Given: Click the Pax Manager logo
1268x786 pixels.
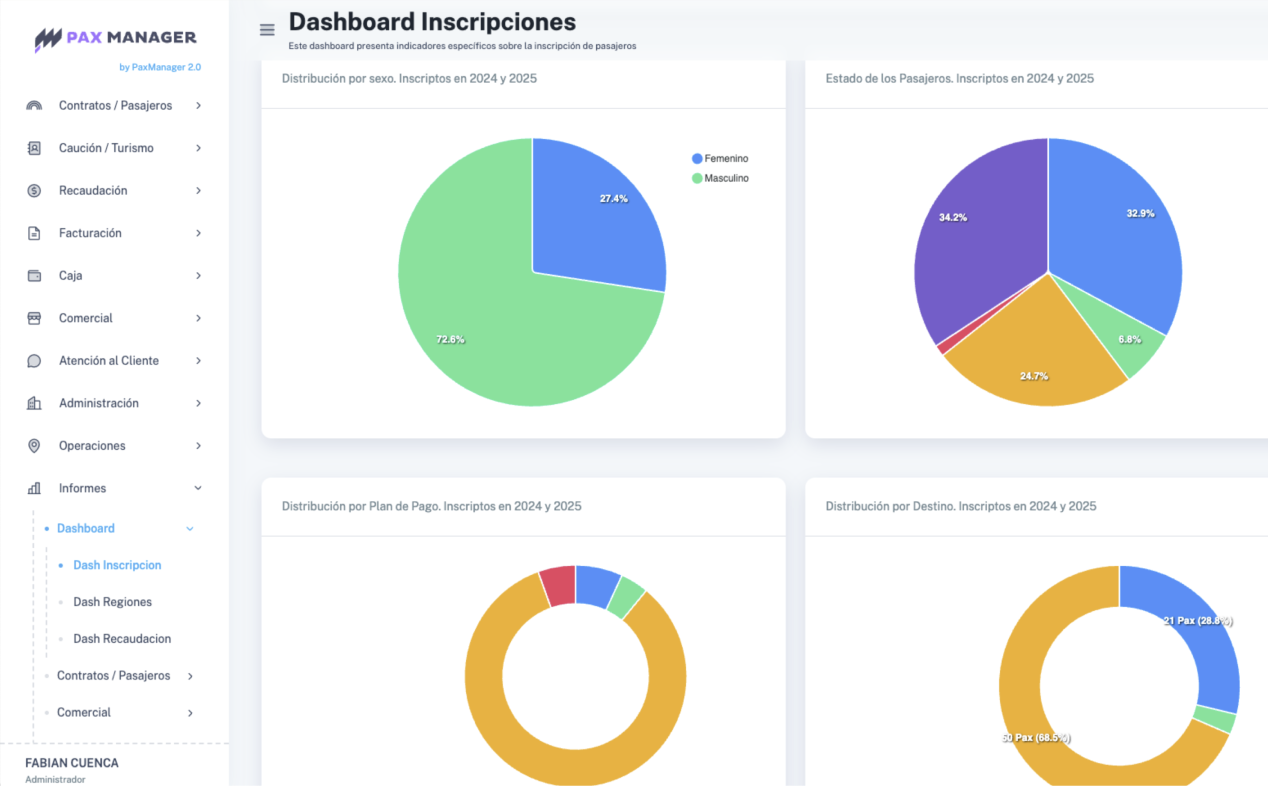Looking at the screenshot, I should pyautogui.click(x=116, y=38).
